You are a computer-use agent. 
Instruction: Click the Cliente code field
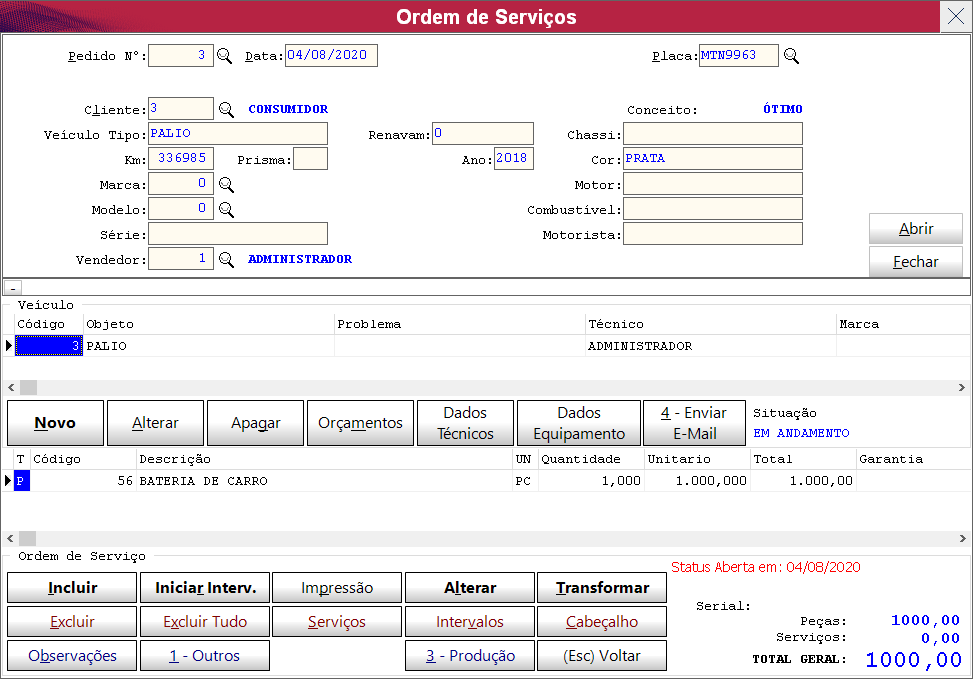coord(181,109)
